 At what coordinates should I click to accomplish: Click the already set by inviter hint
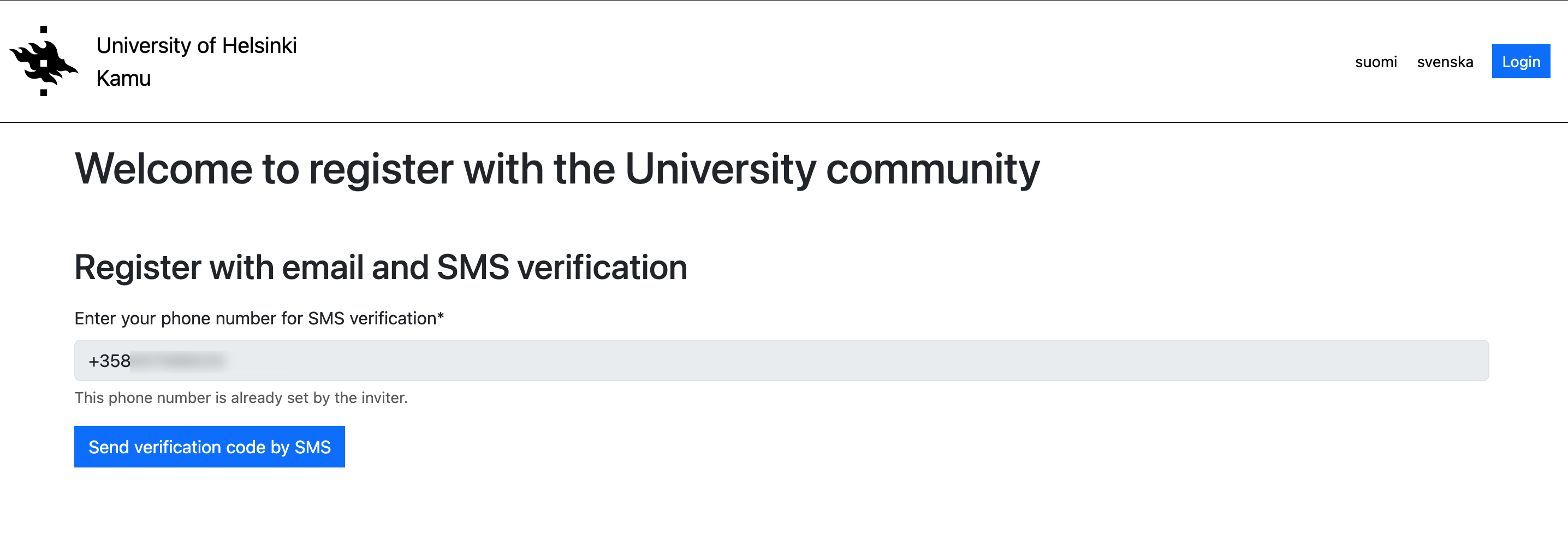[240, 398]
